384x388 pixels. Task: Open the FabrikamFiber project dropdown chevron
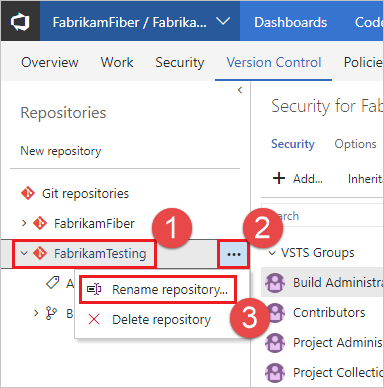pyautogui.click(x=223, y=22)
